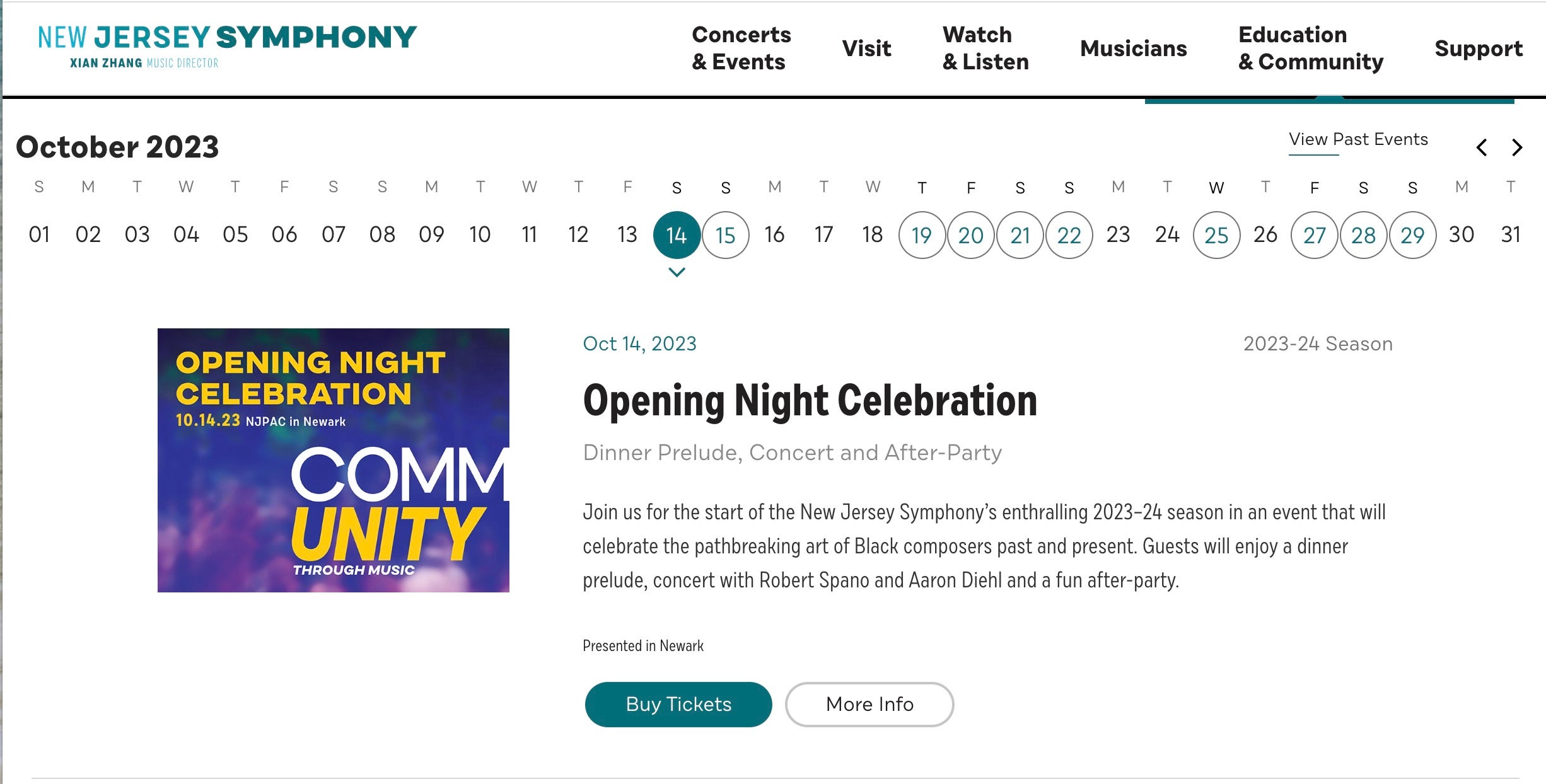1546x784 pixels.
Task: Open the Visit menu
Action: point(866,49)
